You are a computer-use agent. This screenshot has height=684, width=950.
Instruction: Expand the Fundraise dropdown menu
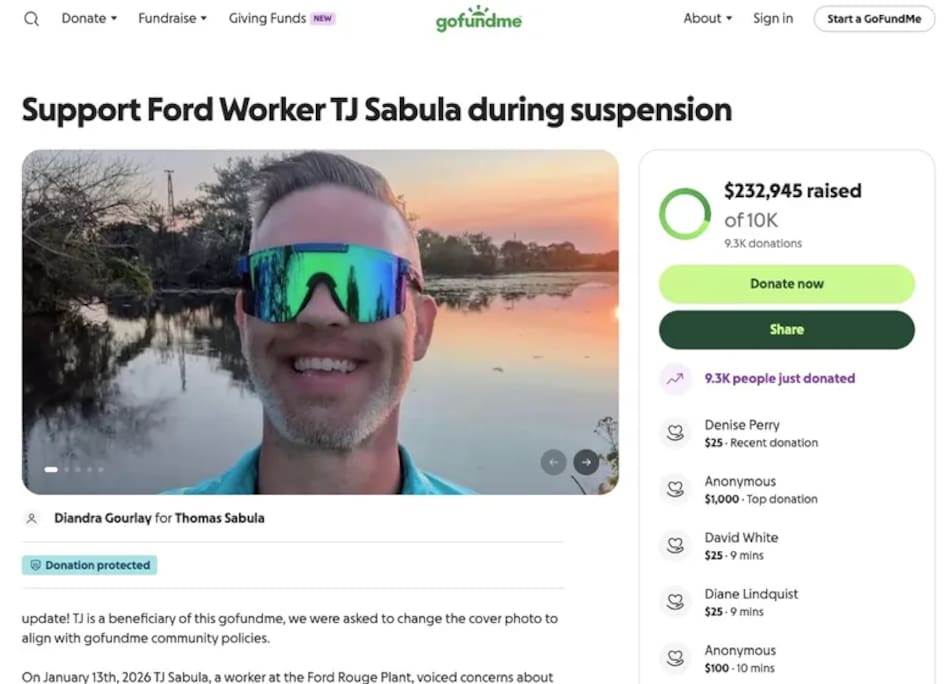click(x=173, y=19)
